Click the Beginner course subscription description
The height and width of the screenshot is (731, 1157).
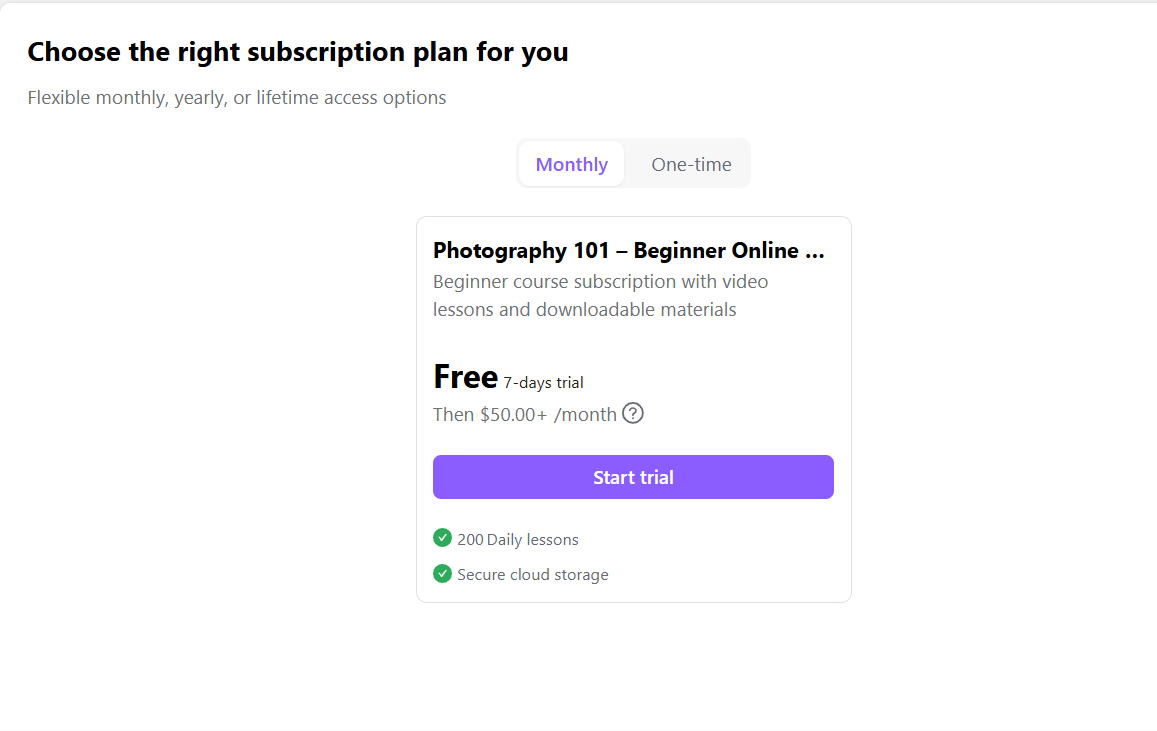pyautogui.click(x=600, y=296)
